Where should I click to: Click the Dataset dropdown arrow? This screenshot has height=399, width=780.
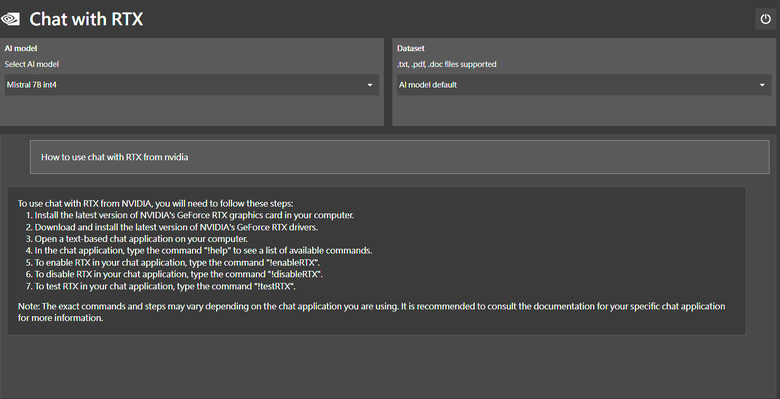point(762,85)
